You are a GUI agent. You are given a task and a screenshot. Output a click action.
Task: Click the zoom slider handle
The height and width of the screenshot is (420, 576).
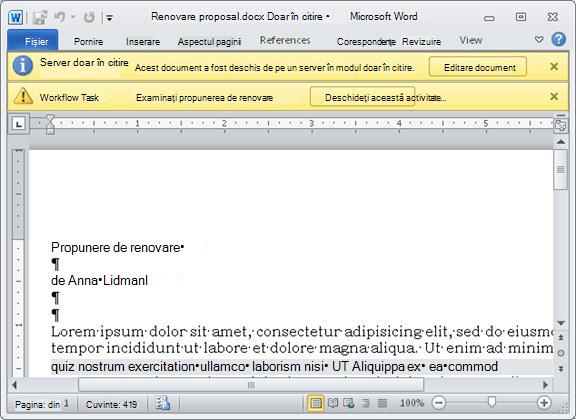(492, 402)
